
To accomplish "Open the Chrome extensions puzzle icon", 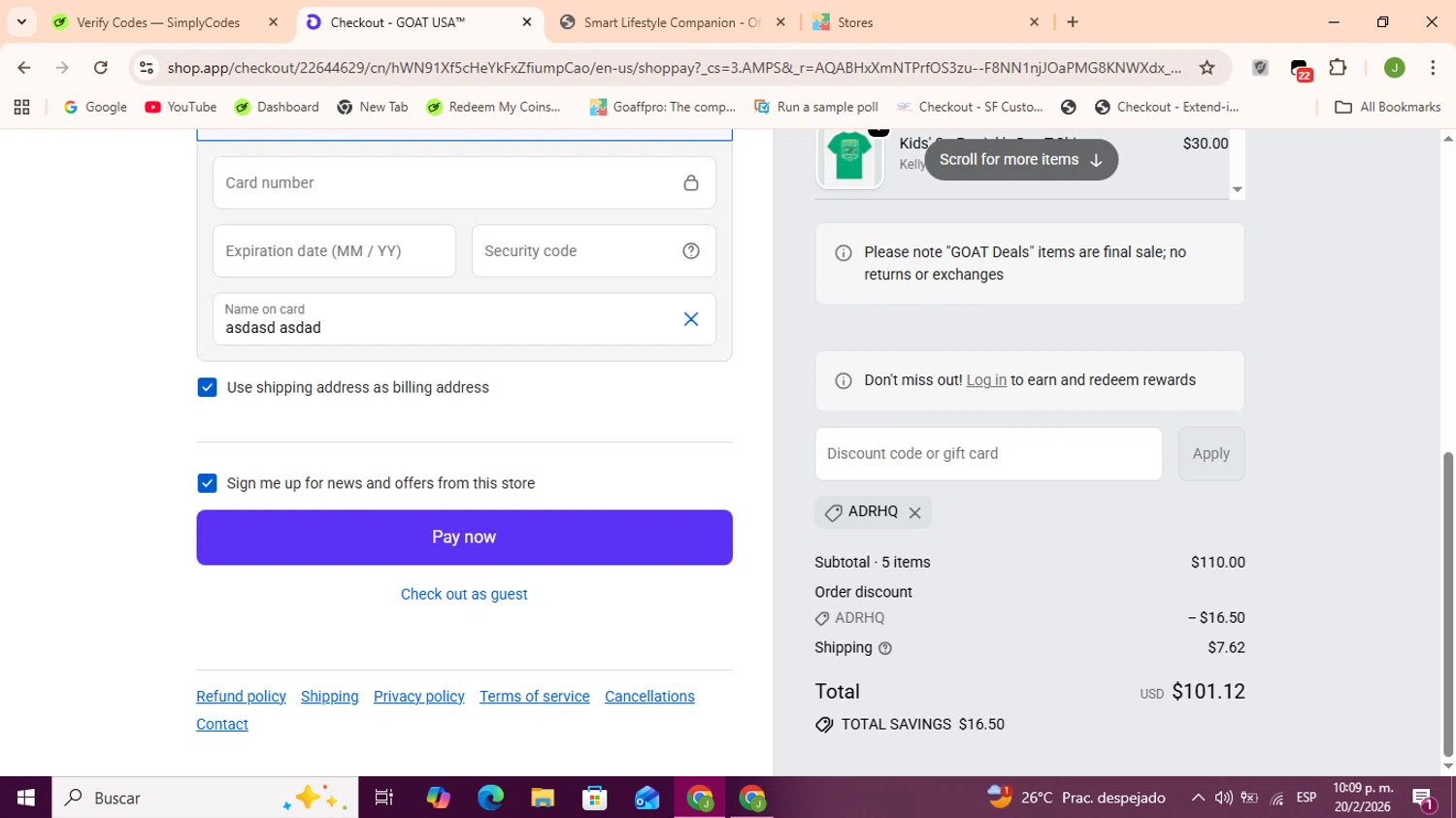I will (x=1338, y=68).
